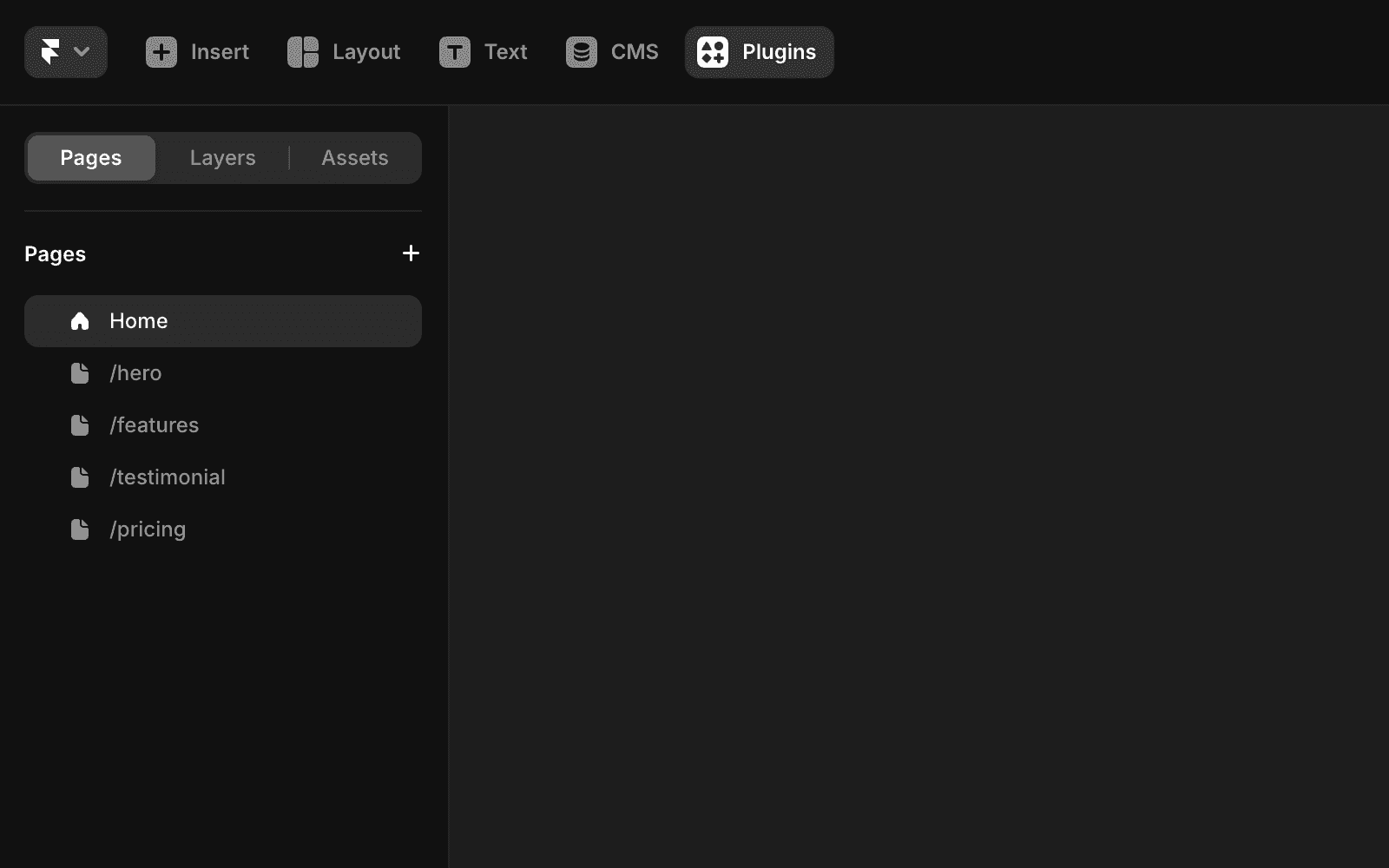The width and height of the screenshot is (1389, 868).
Task: Select the Home page row
Action: [x=223, y=321]
